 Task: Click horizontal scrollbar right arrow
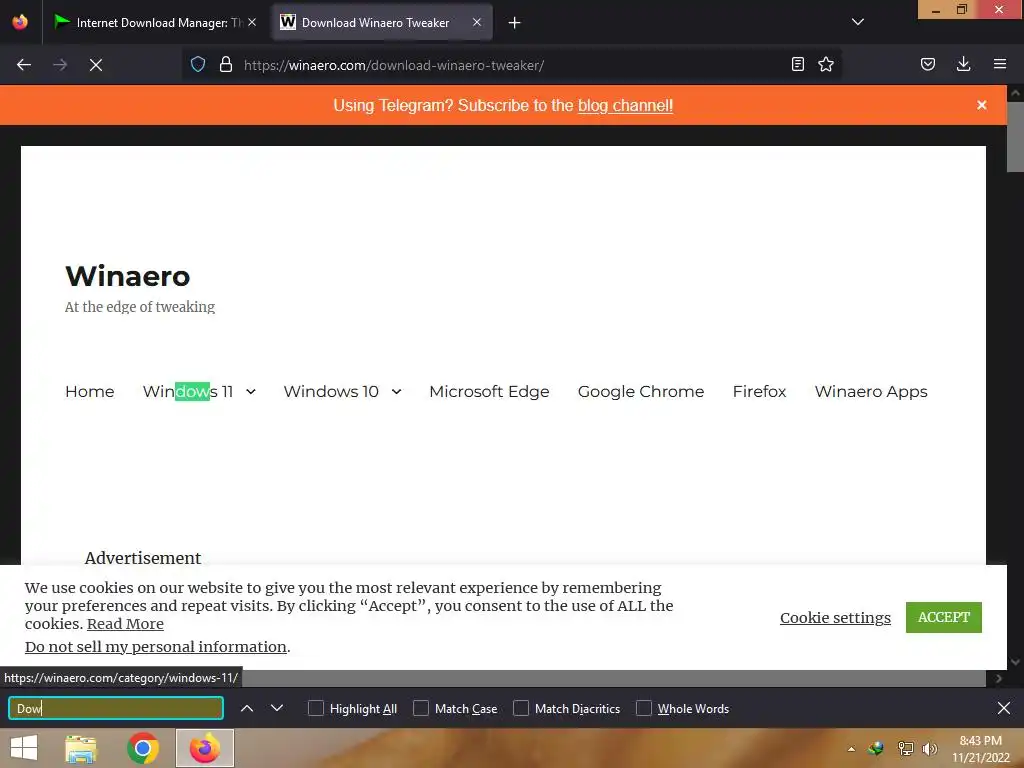[x=999, y=679]
